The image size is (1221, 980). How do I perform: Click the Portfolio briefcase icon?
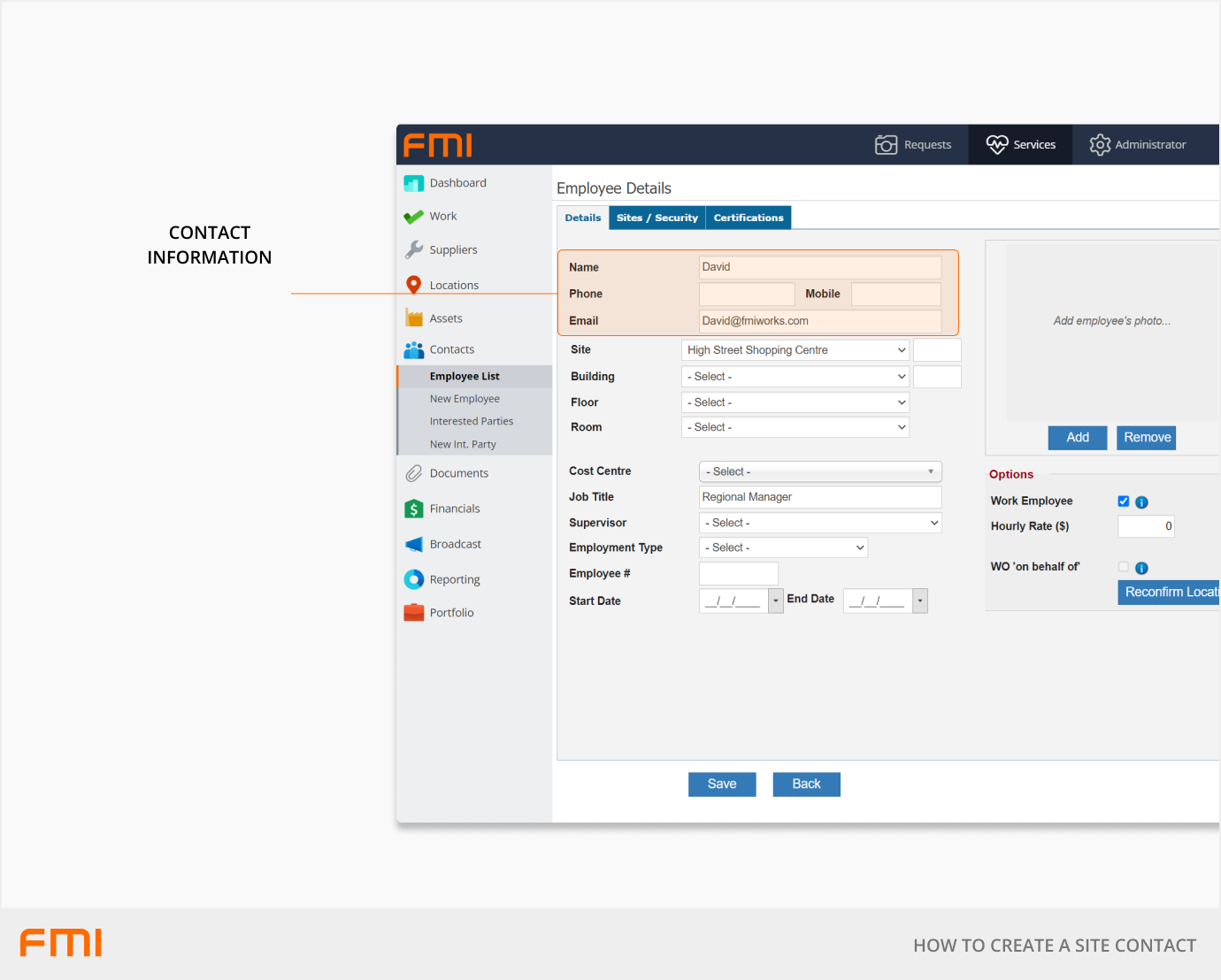tap(413, 612)
